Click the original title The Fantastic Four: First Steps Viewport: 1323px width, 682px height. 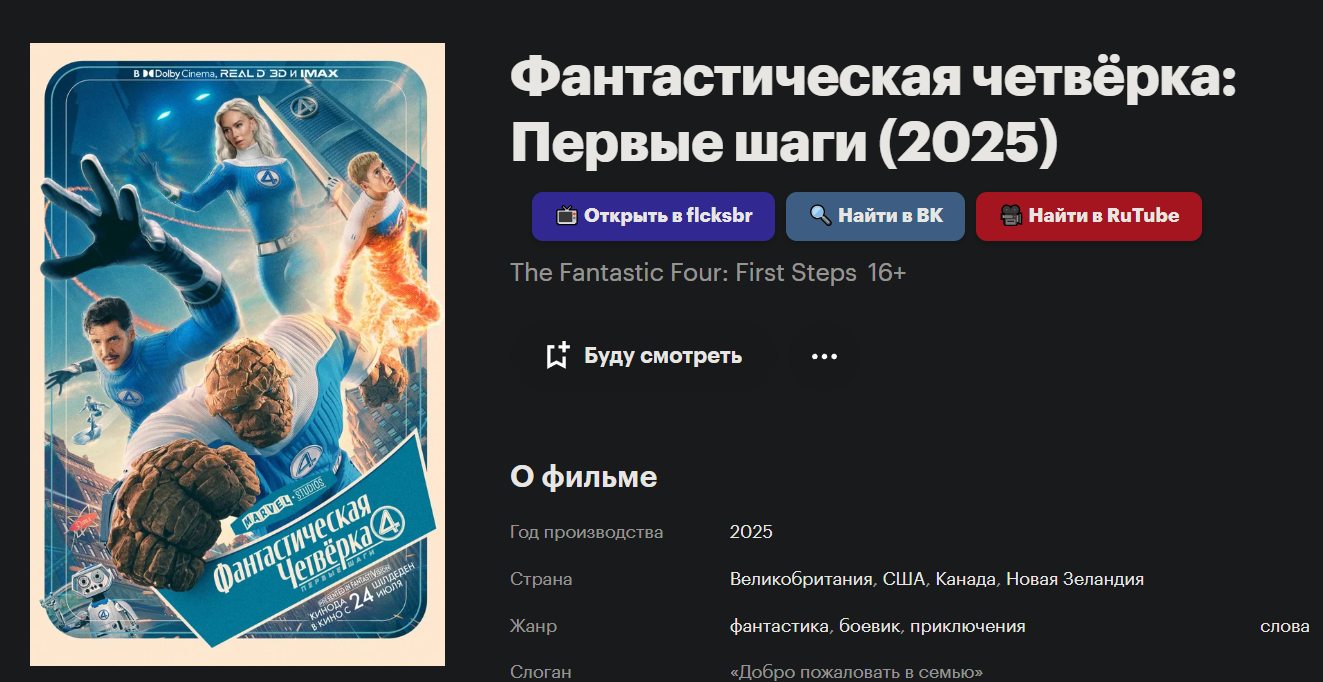pos(684,273)
